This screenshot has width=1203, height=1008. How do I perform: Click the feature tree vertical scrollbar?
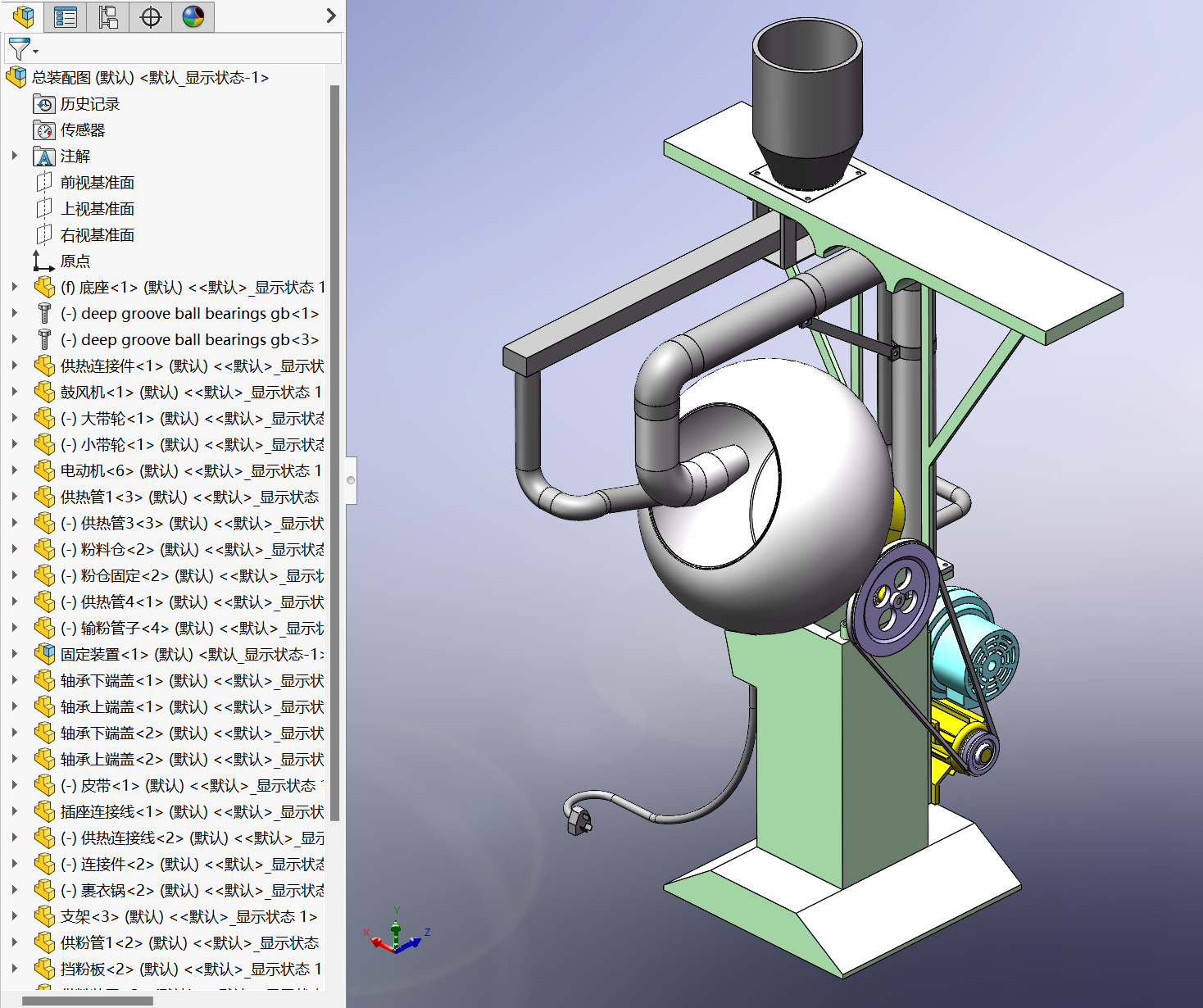tap(334, 451)
